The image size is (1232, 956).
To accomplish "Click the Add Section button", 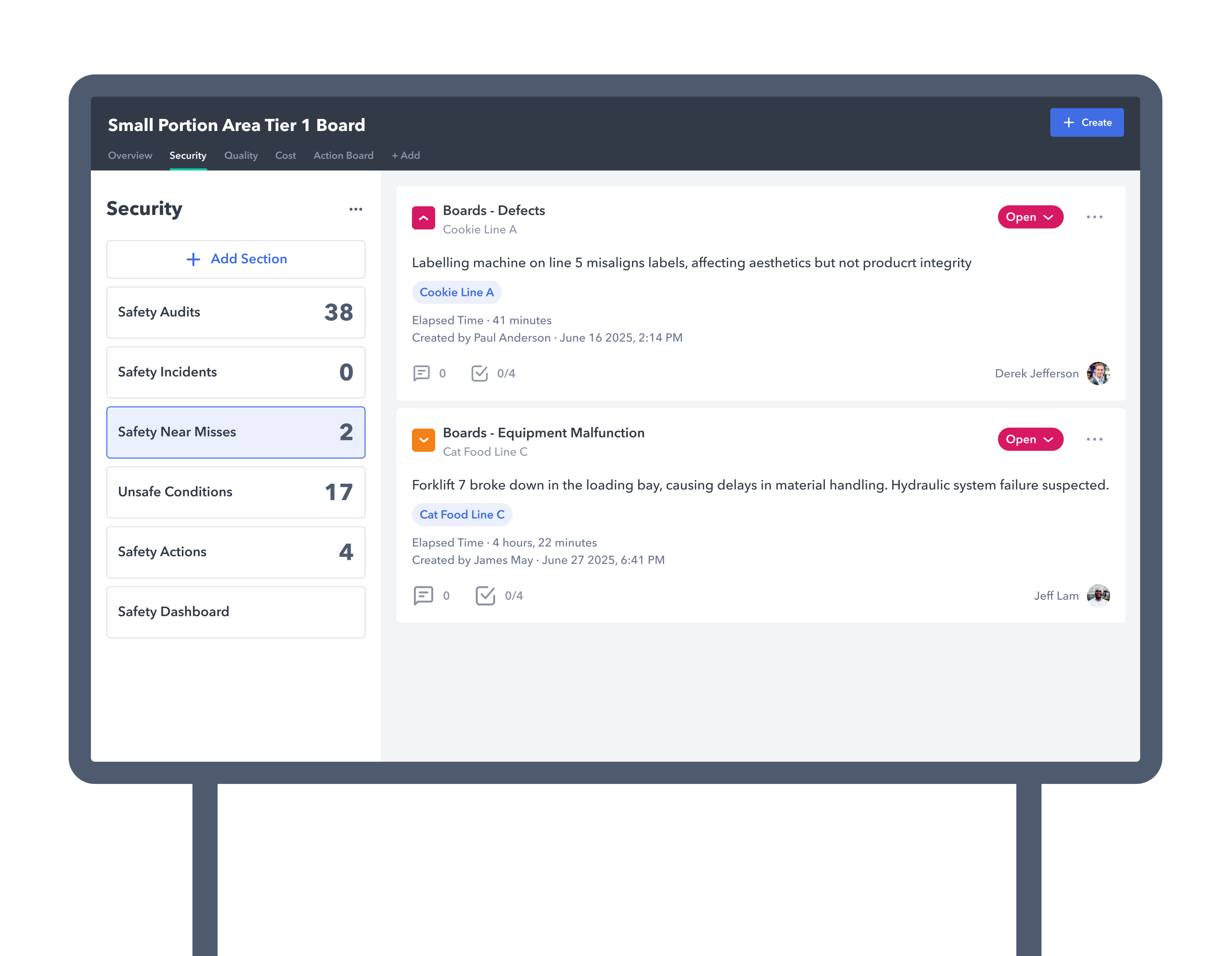I will (236, 260).
